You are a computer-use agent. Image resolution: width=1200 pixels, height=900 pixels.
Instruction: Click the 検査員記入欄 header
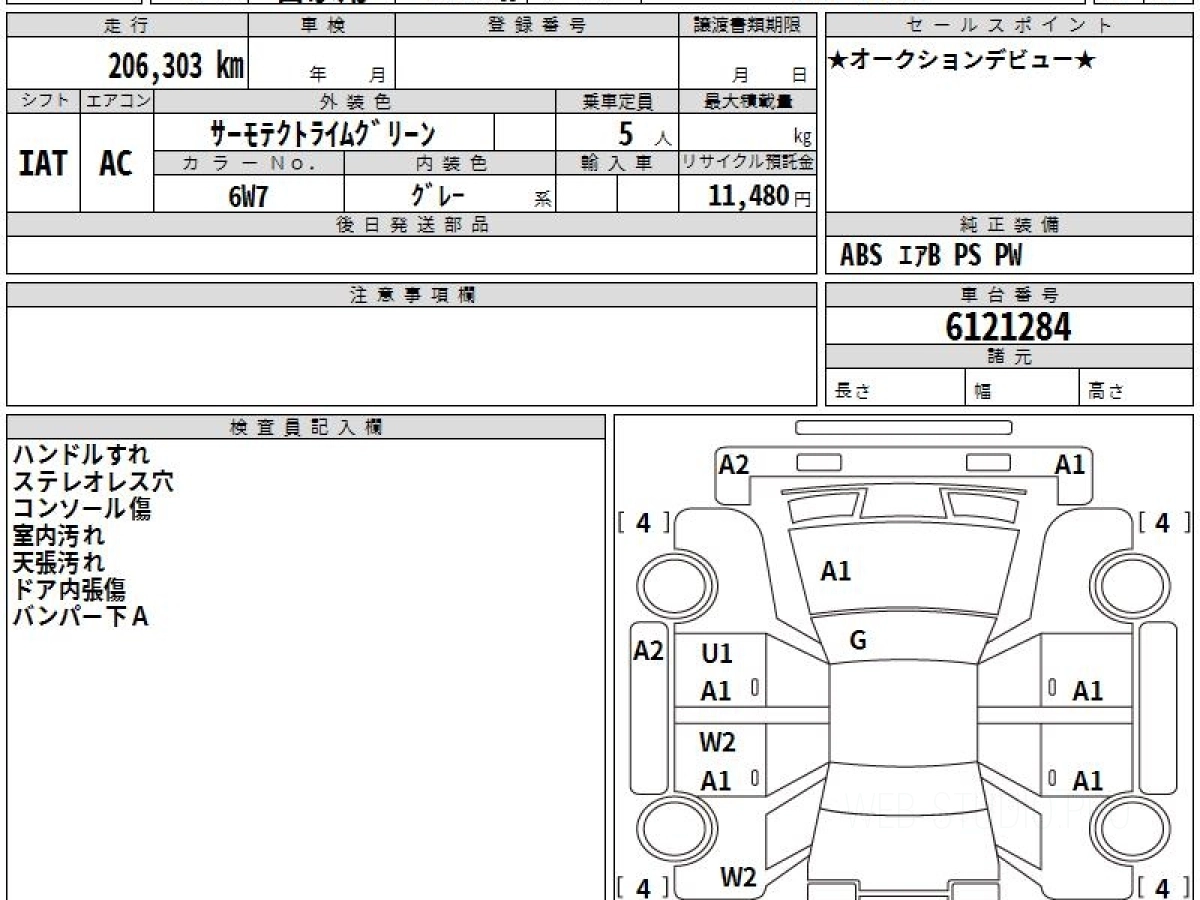306,427
